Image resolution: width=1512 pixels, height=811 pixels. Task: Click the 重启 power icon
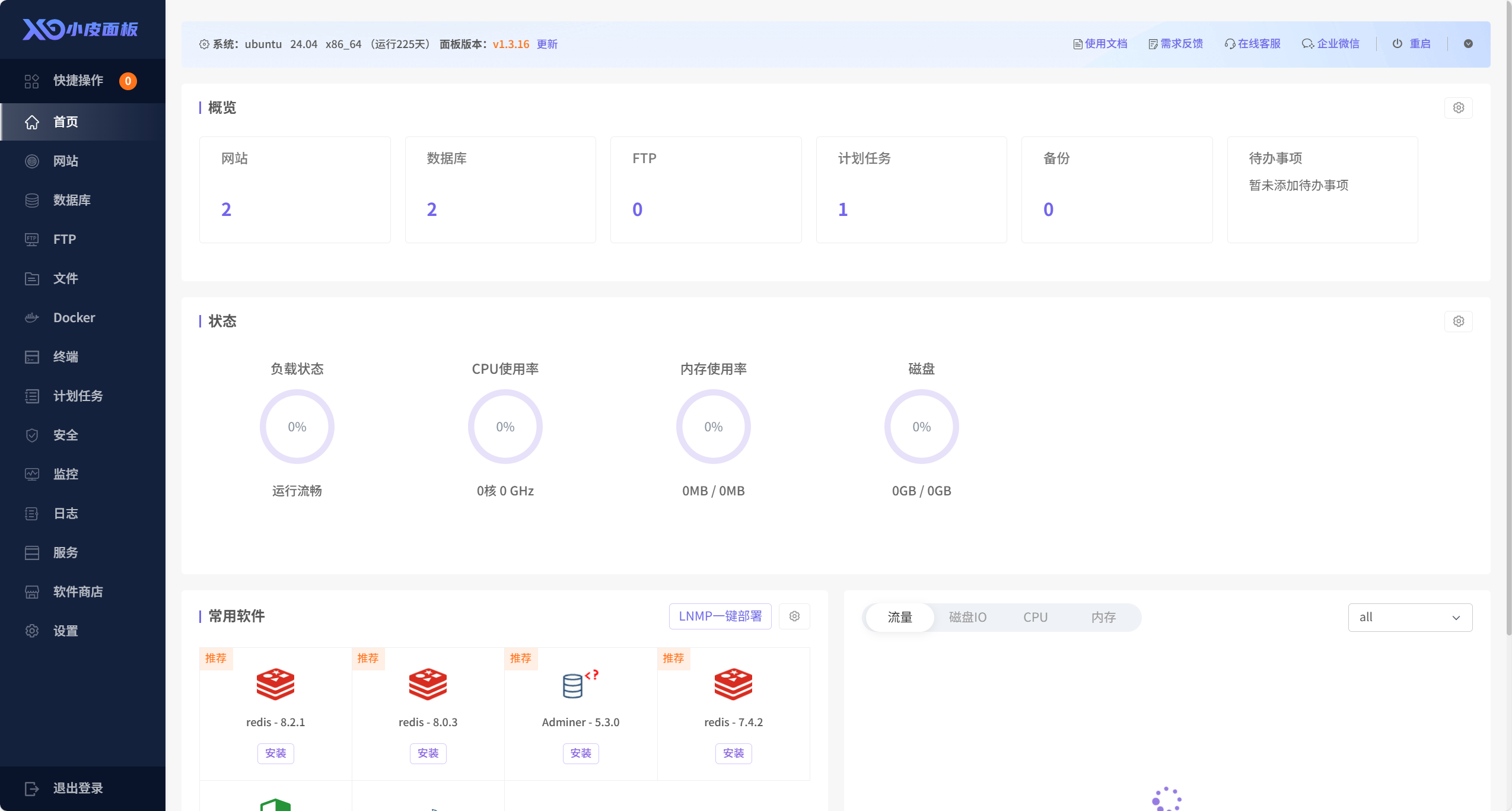[x=1398, y=44]
